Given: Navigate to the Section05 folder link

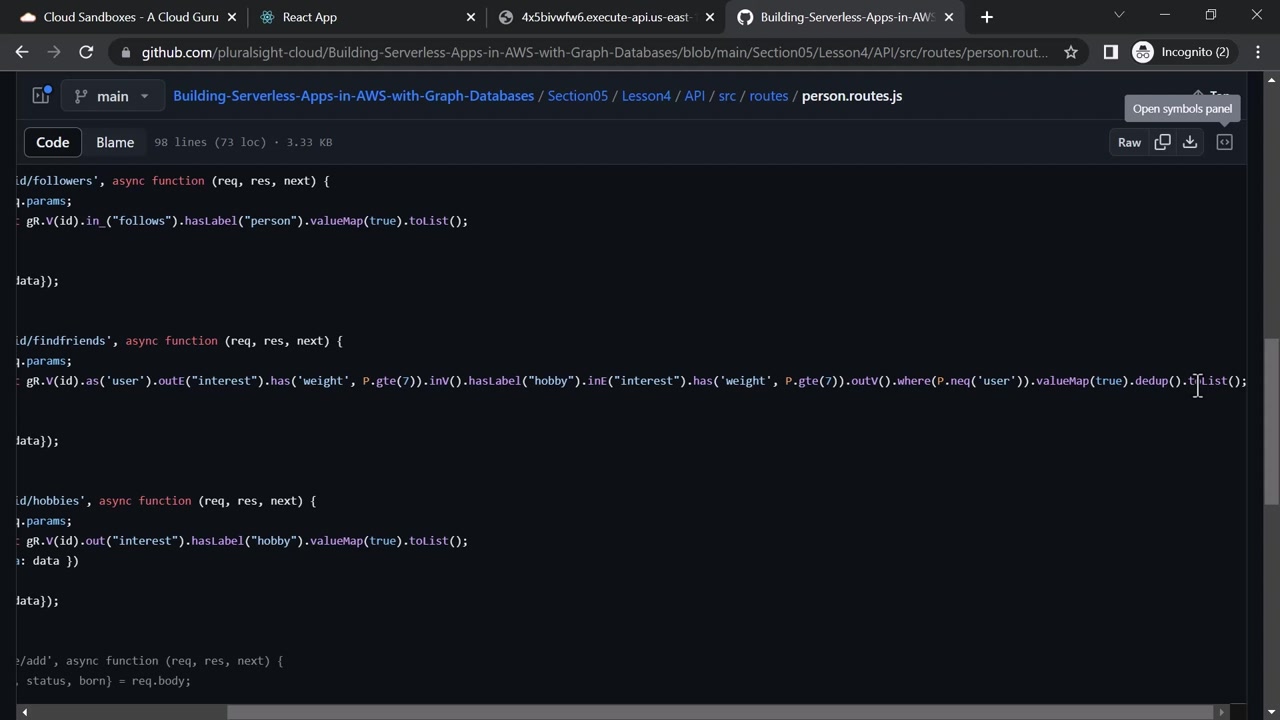Looking at the screenshot, I should tap(577, 96).
